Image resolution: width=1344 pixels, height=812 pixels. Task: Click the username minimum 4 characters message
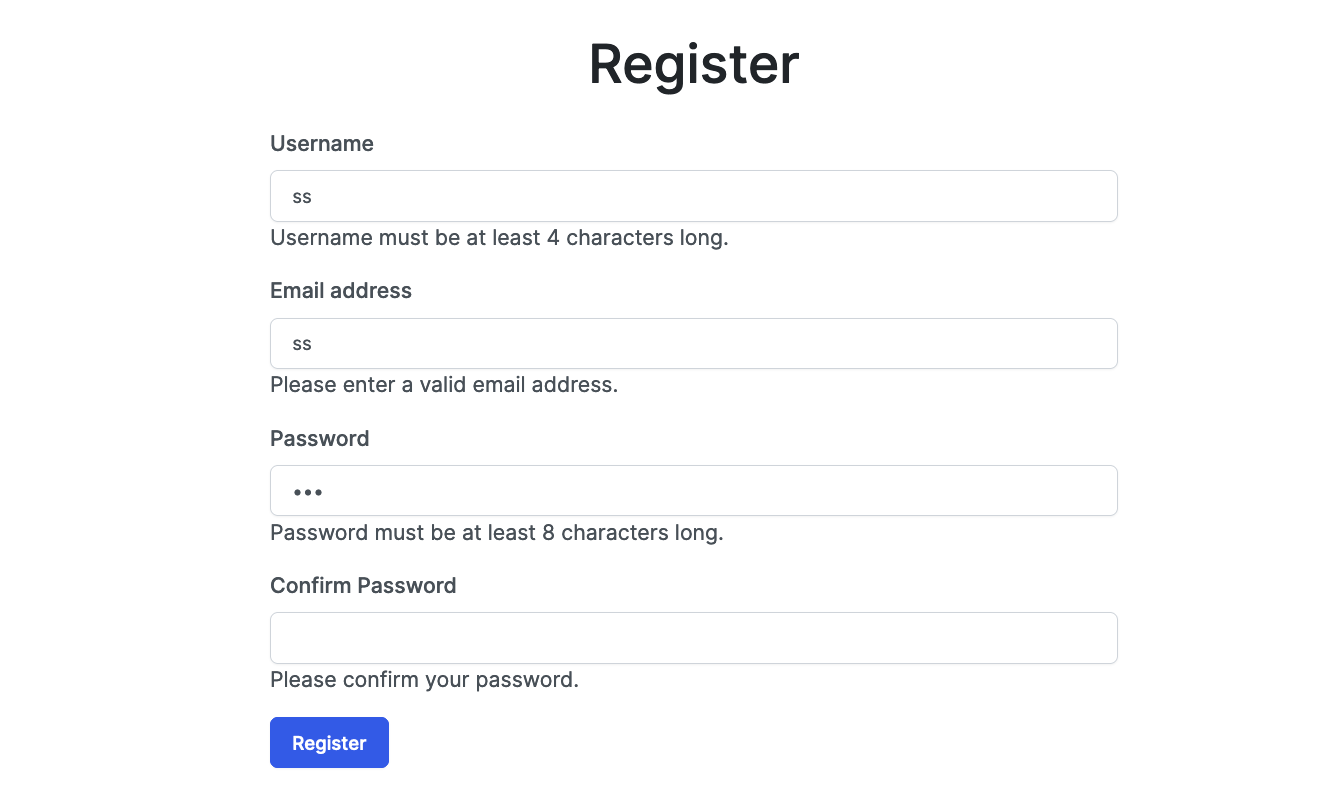(x=499, y=238)
